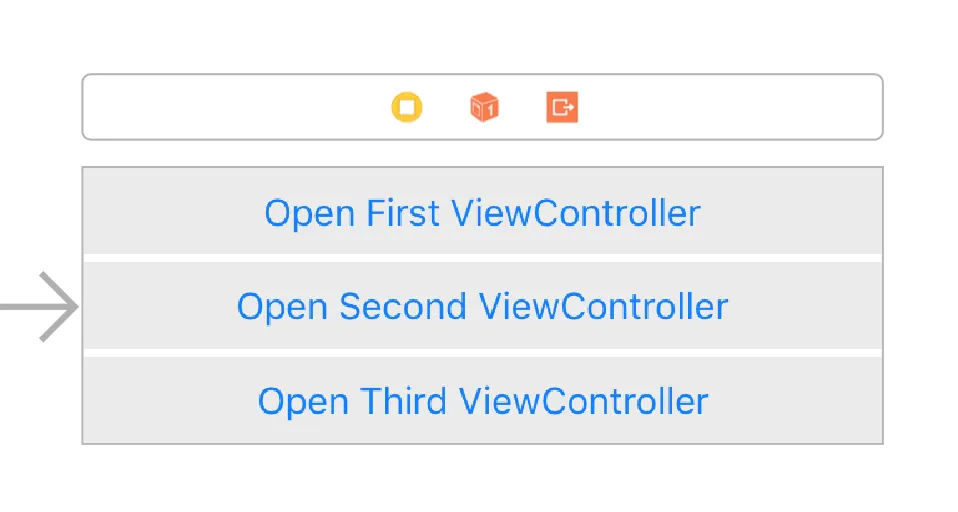
Task: Click empty canvas below the Third ViewController button
Action: pyautogui.click(x=482, y=480)
